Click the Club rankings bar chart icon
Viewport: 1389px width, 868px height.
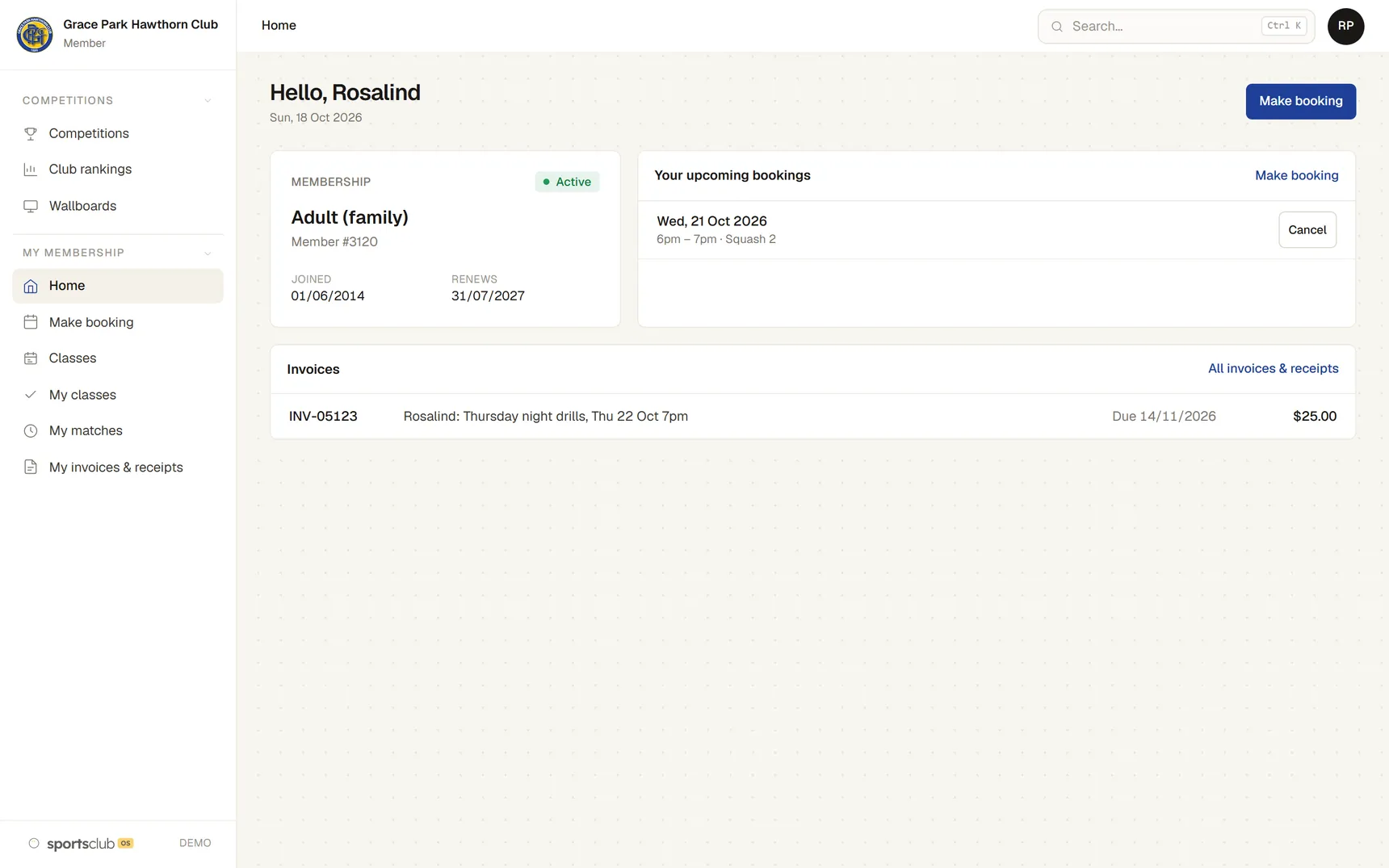(31, 170)
